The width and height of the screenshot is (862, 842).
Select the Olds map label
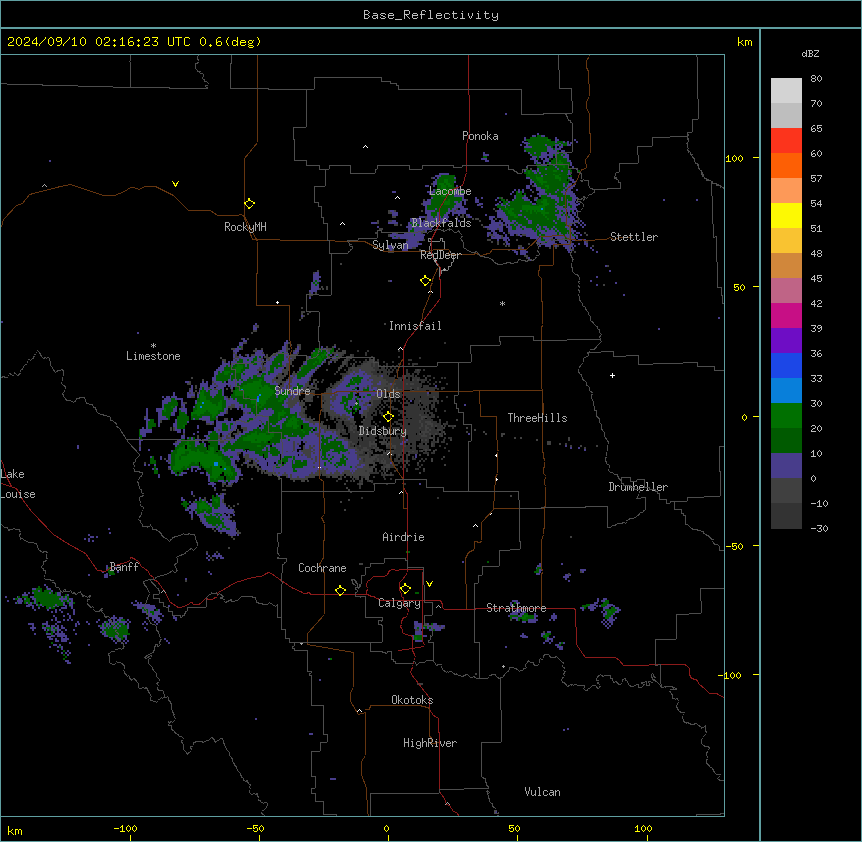(388, 394)
